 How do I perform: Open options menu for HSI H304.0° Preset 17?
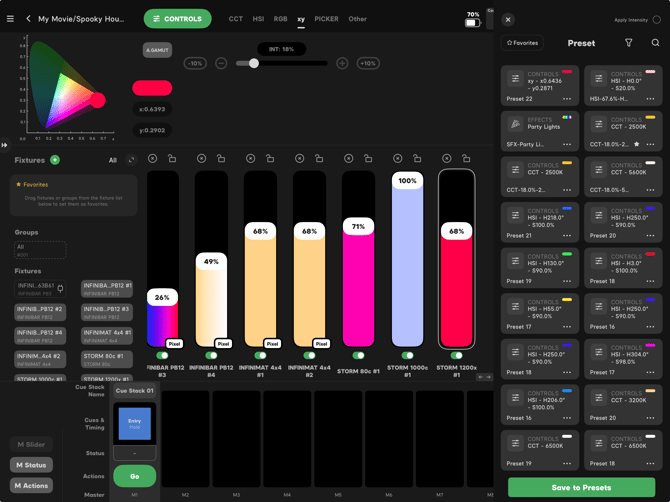pos(650,372)
